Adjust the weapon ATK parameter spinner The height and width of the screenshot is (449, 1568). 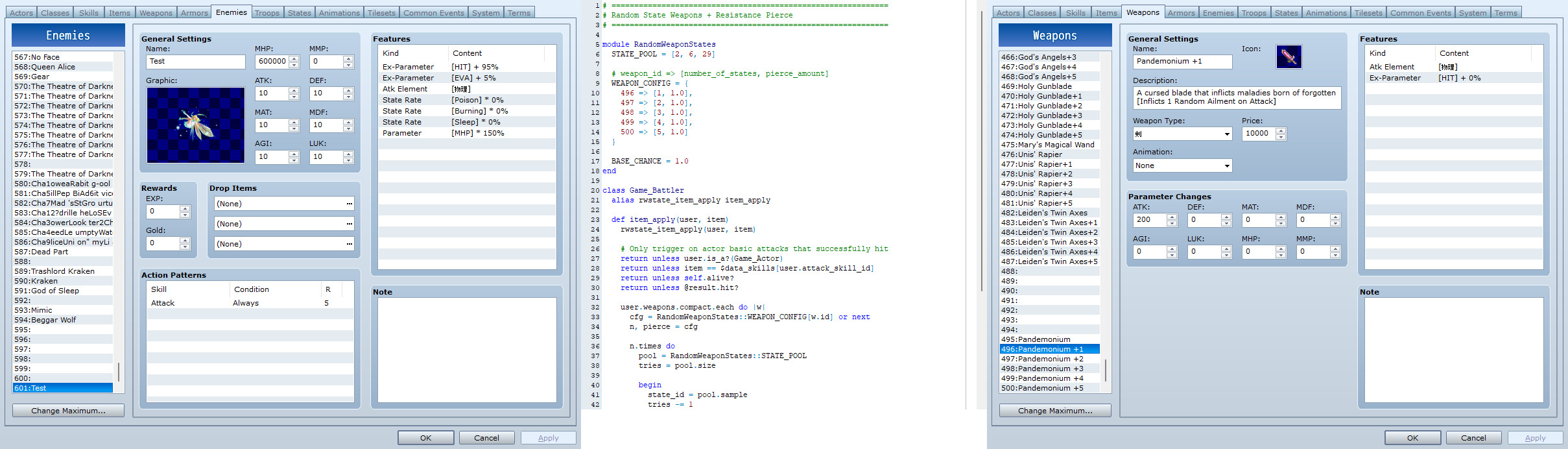pyautogui.click(x=1172, y=220)
